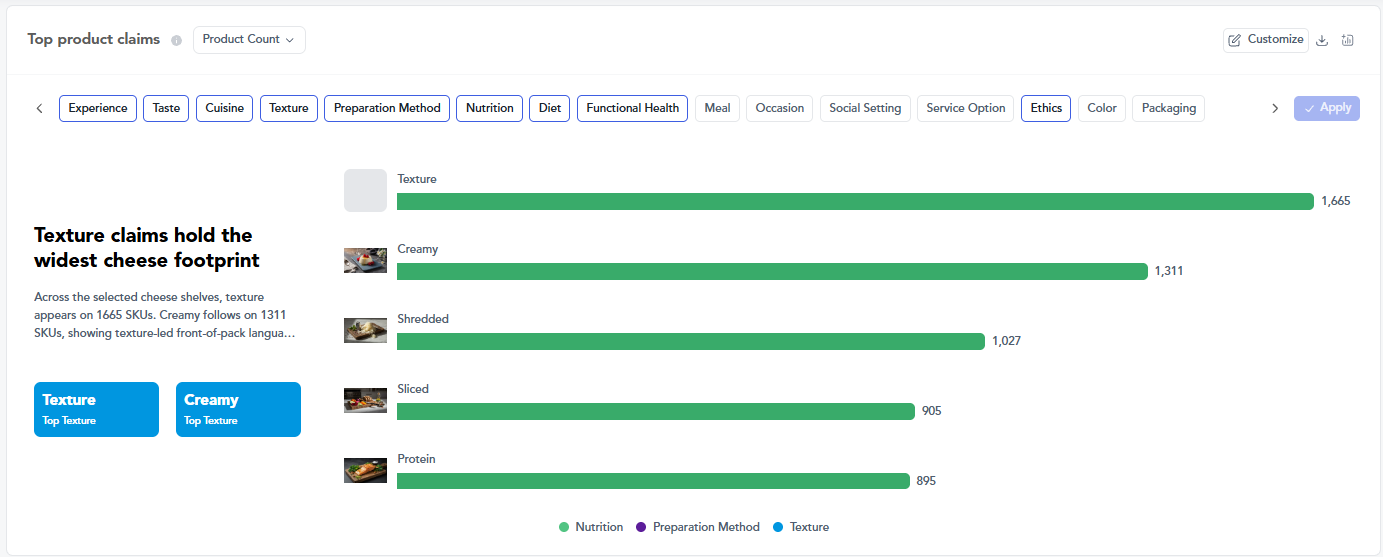Click the Protein row thumbnail image

[x=365, y=471]
